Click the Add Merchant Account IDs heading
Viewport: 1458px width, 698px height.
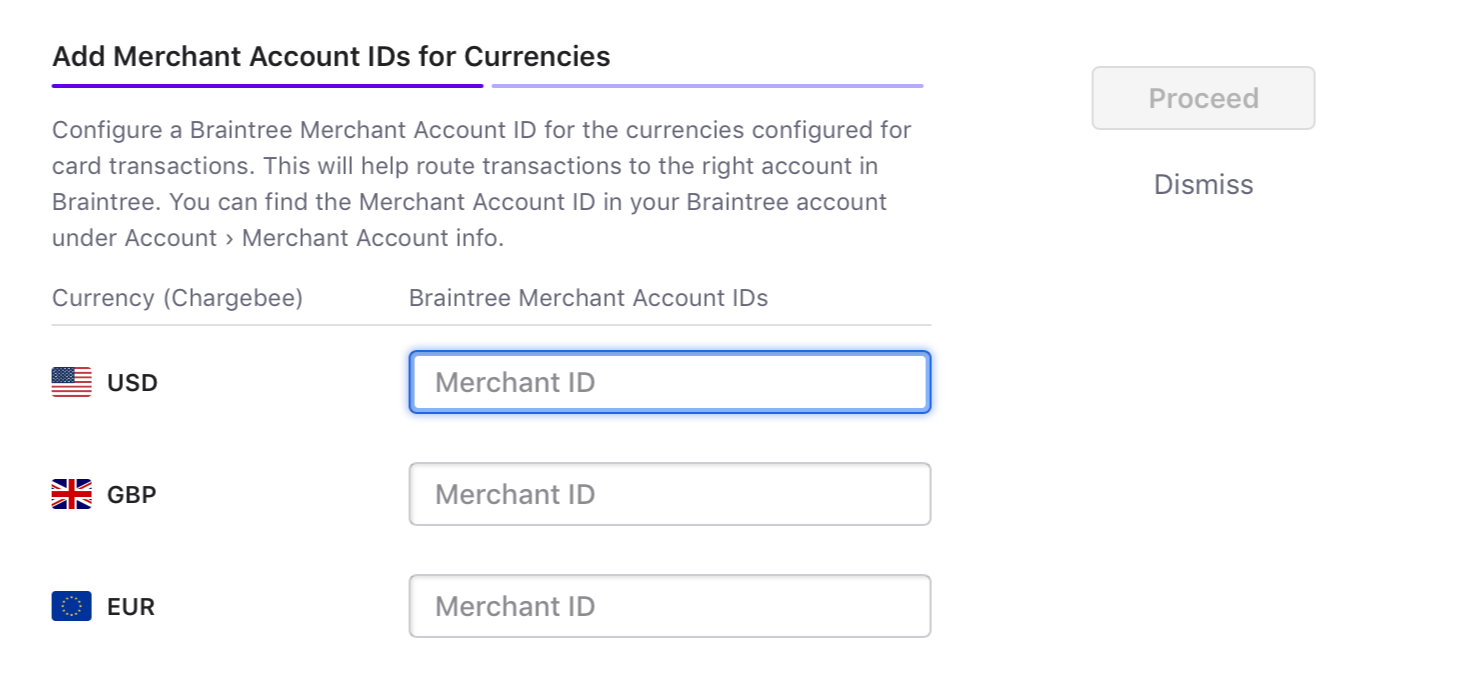click(331, 56)
